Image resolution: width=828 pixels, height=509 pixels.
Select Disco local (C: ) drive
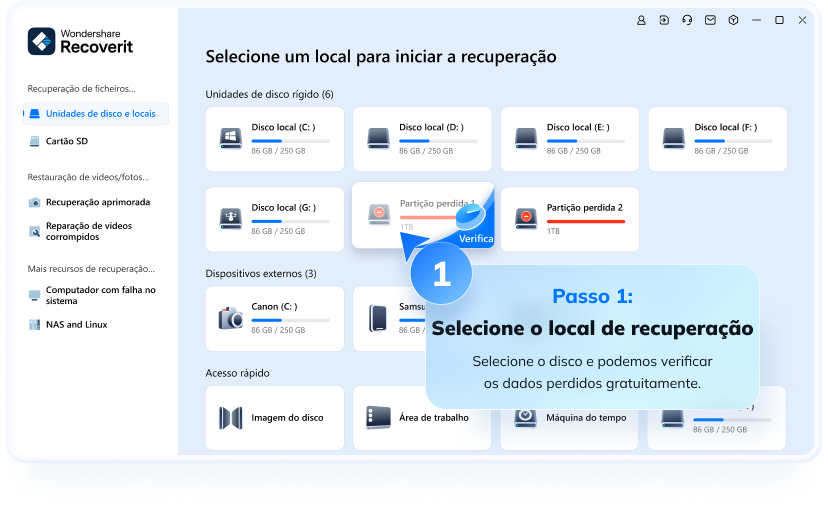(274, 138)
